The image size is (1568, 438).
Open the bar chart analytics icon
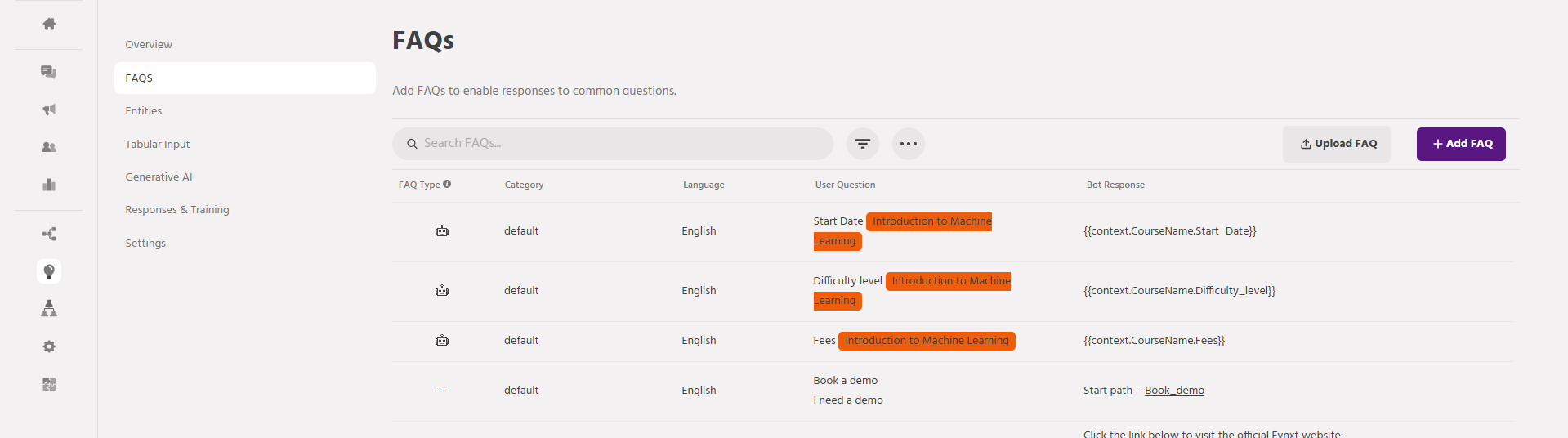(49, 185)
